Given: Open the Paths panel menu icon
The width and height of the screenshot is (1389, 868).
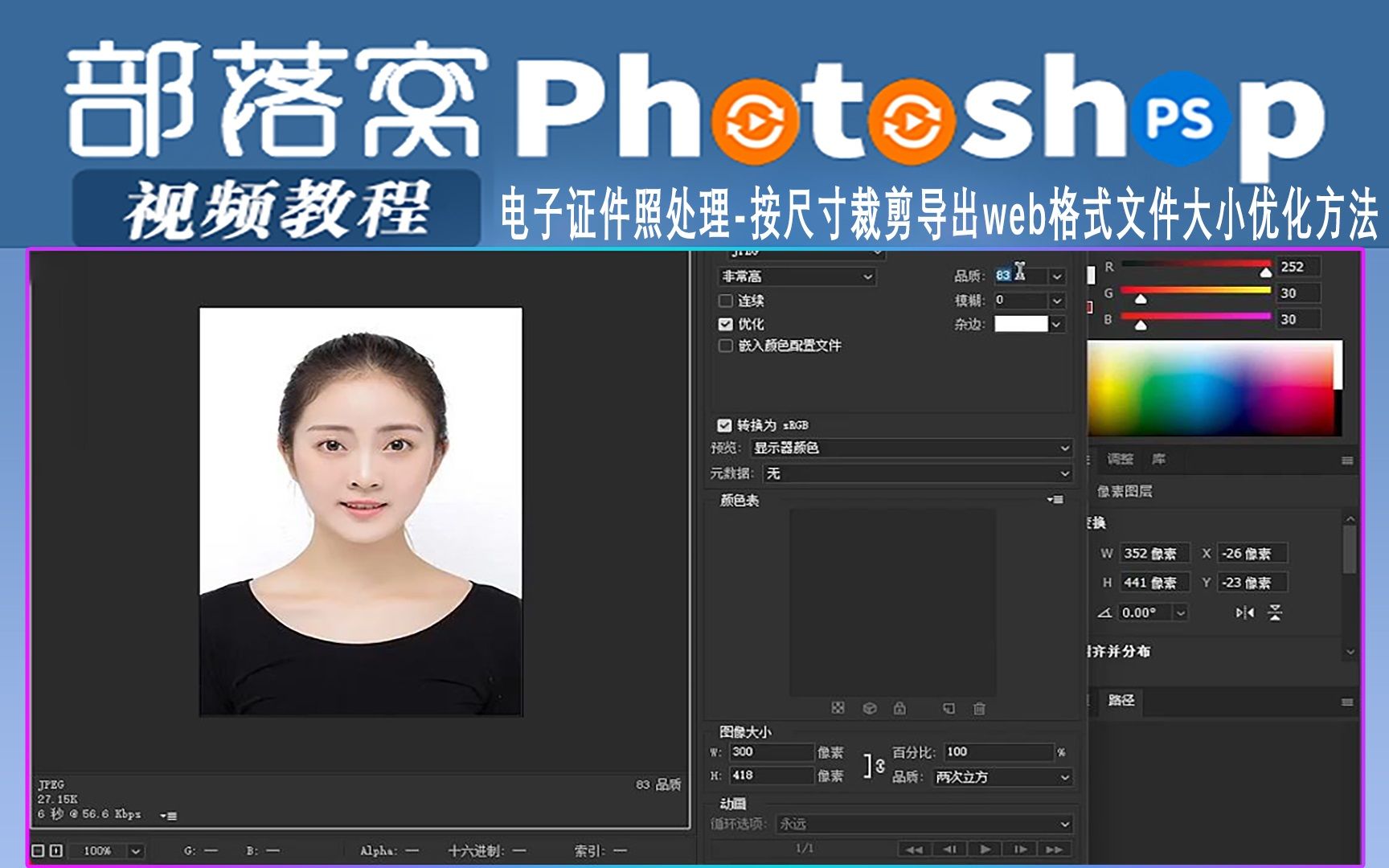Looking at the screenshot, I should click(1347, 702).
